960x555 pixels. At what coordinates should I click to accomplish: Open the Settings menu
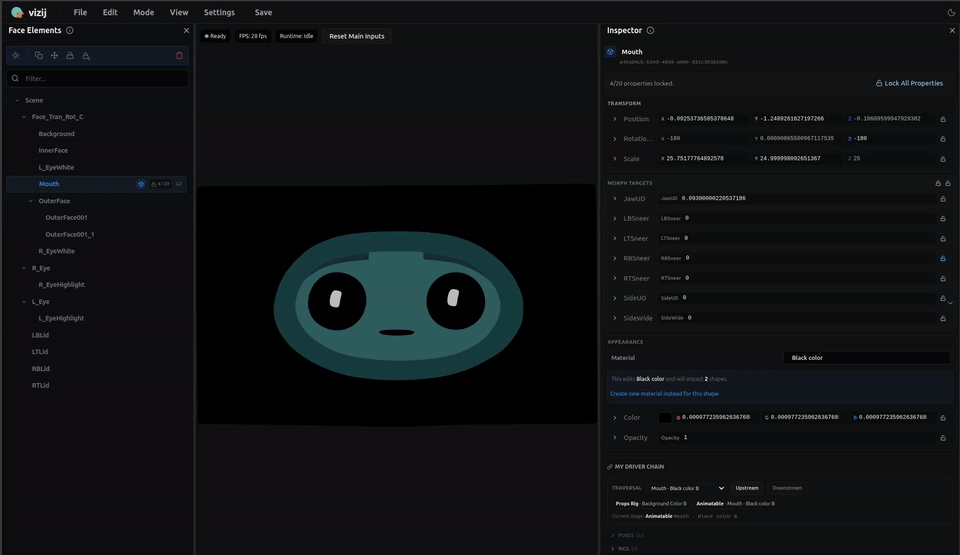[x=219, y=12]
